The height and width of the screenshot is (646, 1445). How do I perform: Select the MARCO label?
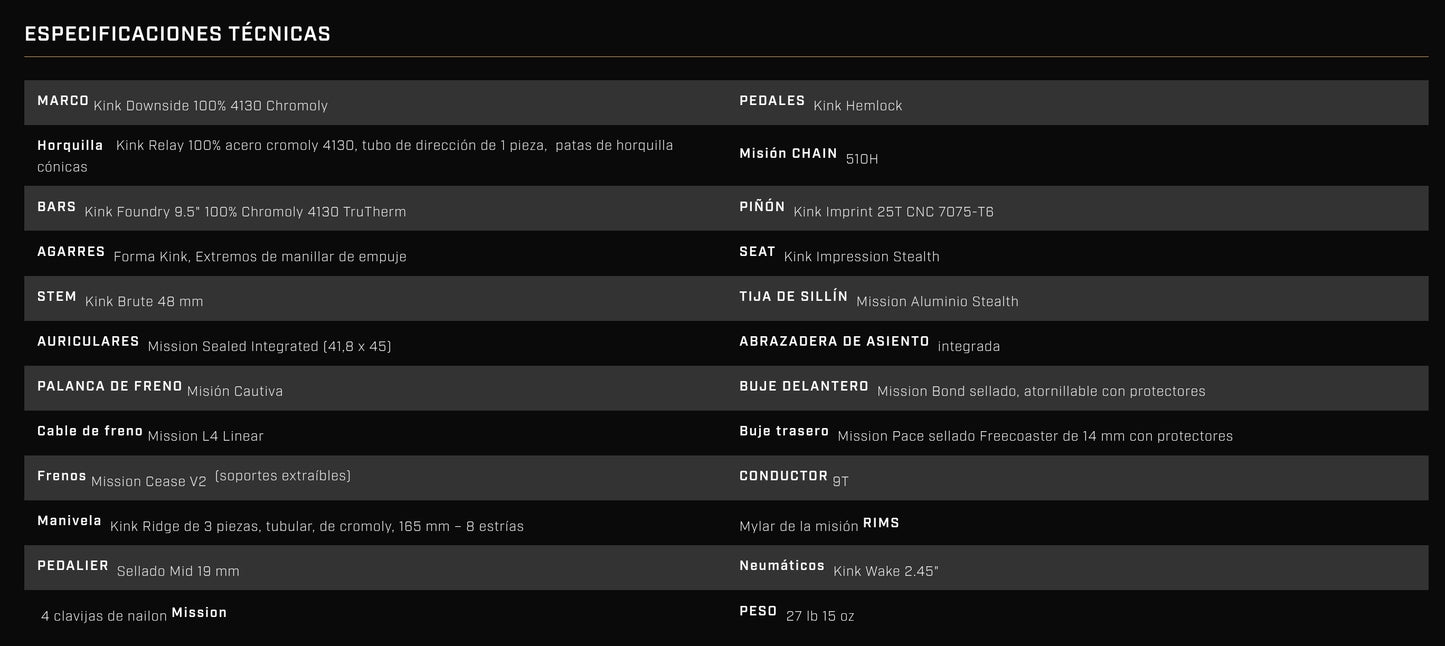click(x=63, y=101)
